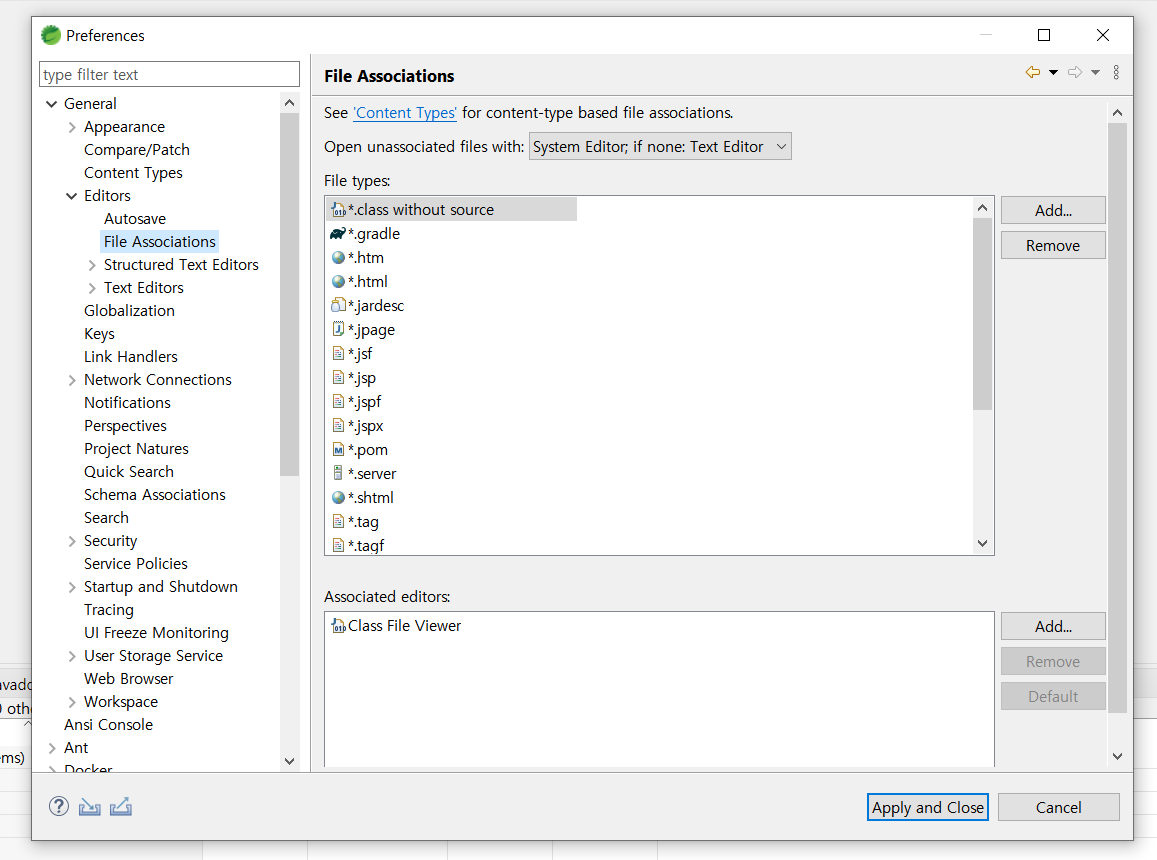The image size is (1157, 860).
Task: Click the file icon beside *.jsp
Action: [x=339, y=377]
